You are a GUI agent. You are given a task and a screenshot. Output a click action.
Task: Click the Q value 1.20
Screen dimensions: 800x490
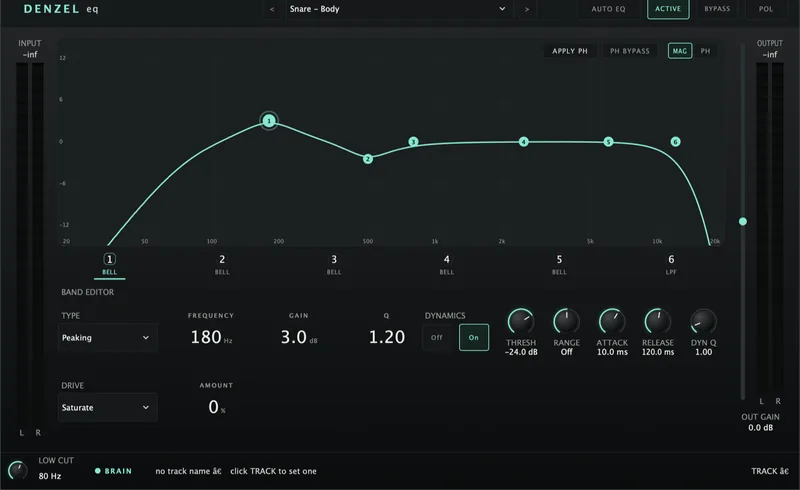coord(387,337)
